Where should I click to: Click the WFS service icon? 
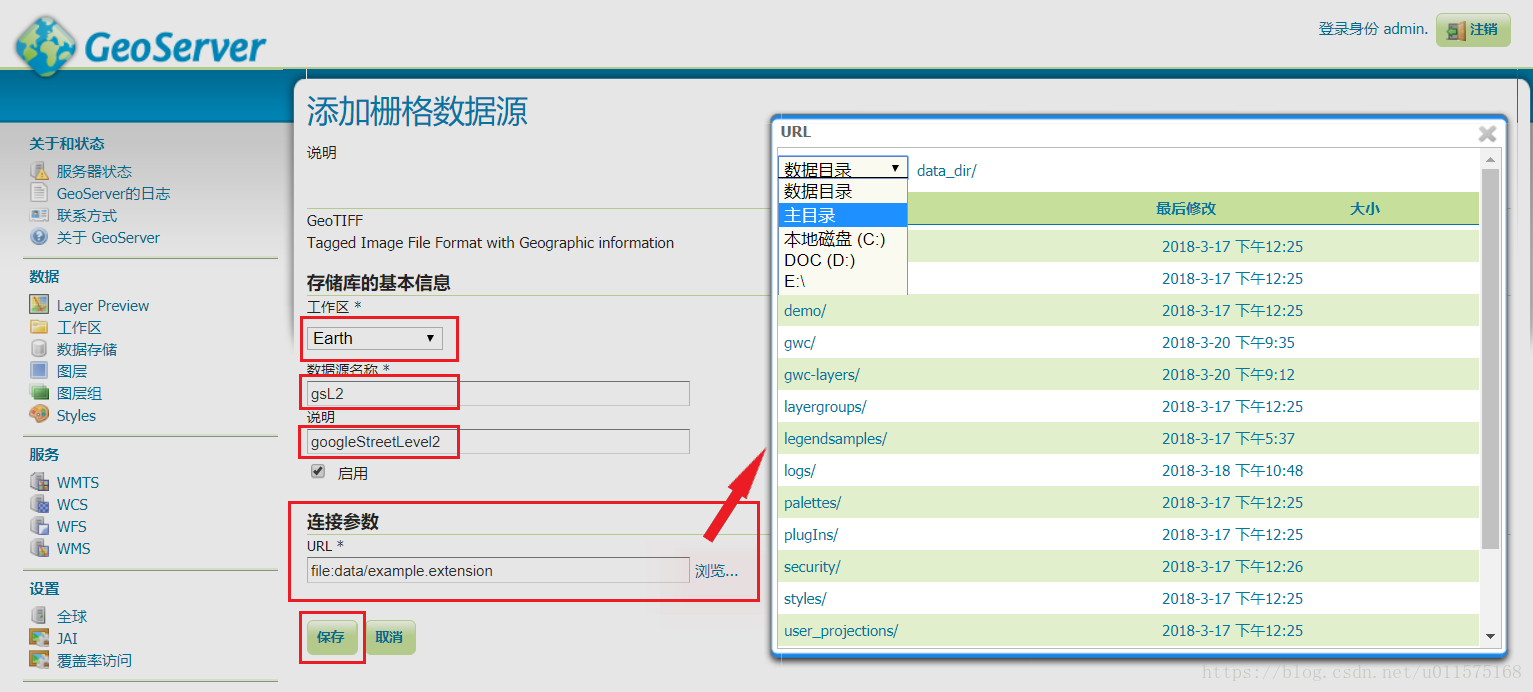[39, 526]
